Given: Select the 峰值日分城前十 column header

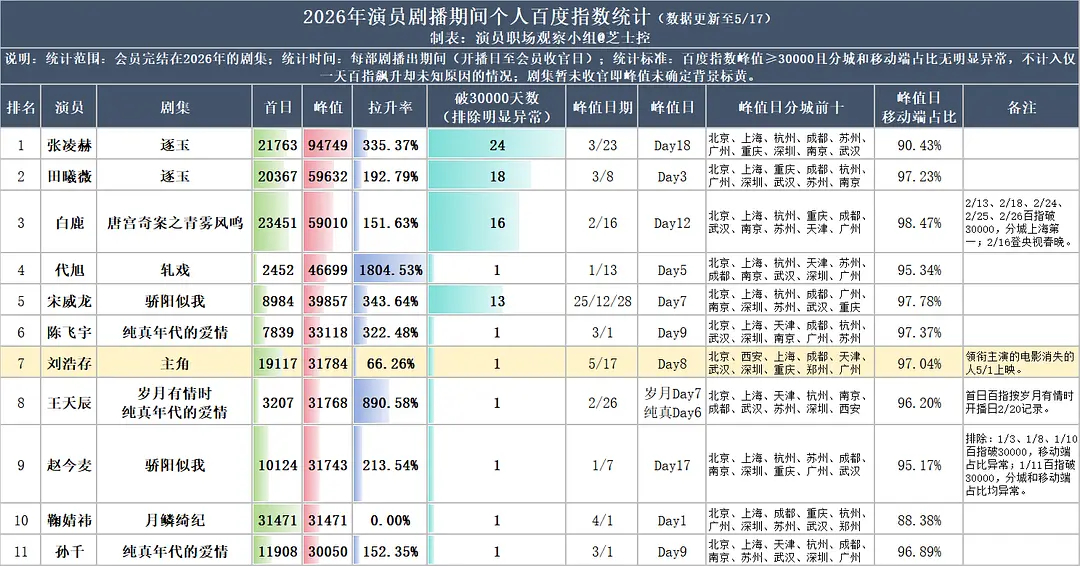Looking at the screenshot, I should [790, 107].
